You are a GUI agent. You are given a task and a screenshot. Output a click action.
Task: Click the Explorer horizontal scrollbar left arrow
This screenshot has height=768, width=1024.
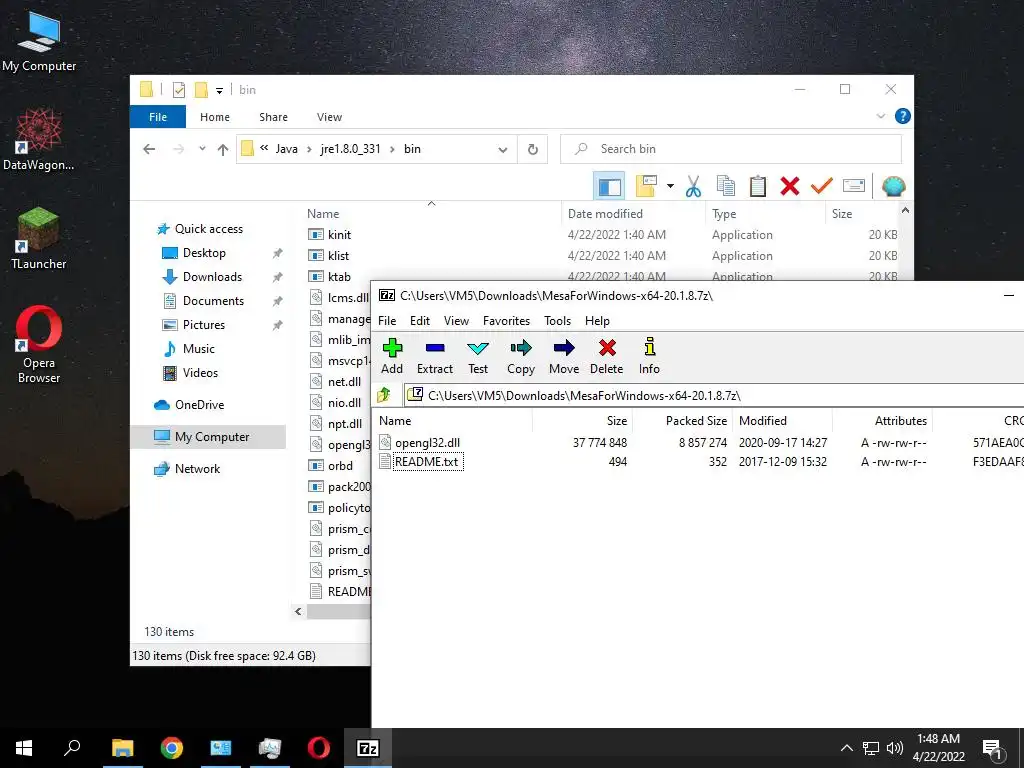coord(298,611)
